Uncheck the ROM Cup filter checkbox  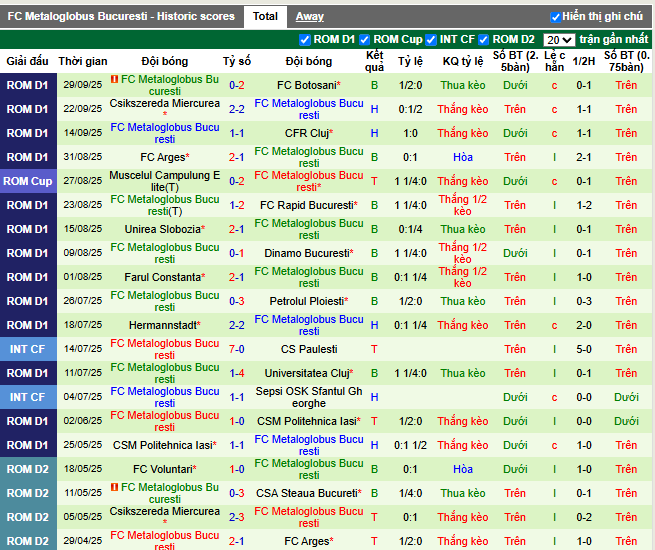tap(364, 40)
